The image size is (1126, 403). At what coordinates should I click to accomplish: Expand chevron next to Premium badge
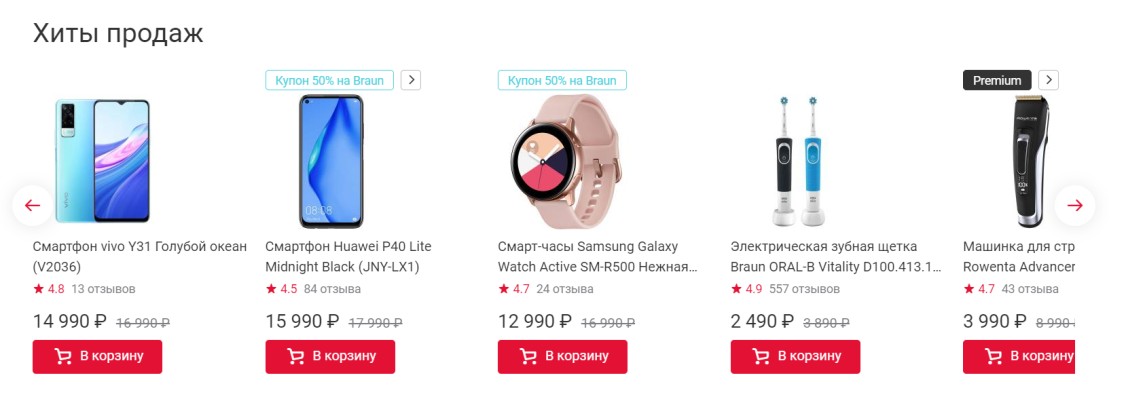[1048, 80]
